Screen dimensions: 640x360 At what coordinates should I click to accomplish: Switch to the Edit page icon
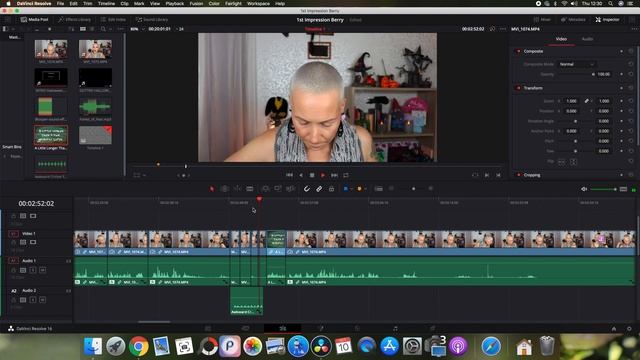point(282,328)
